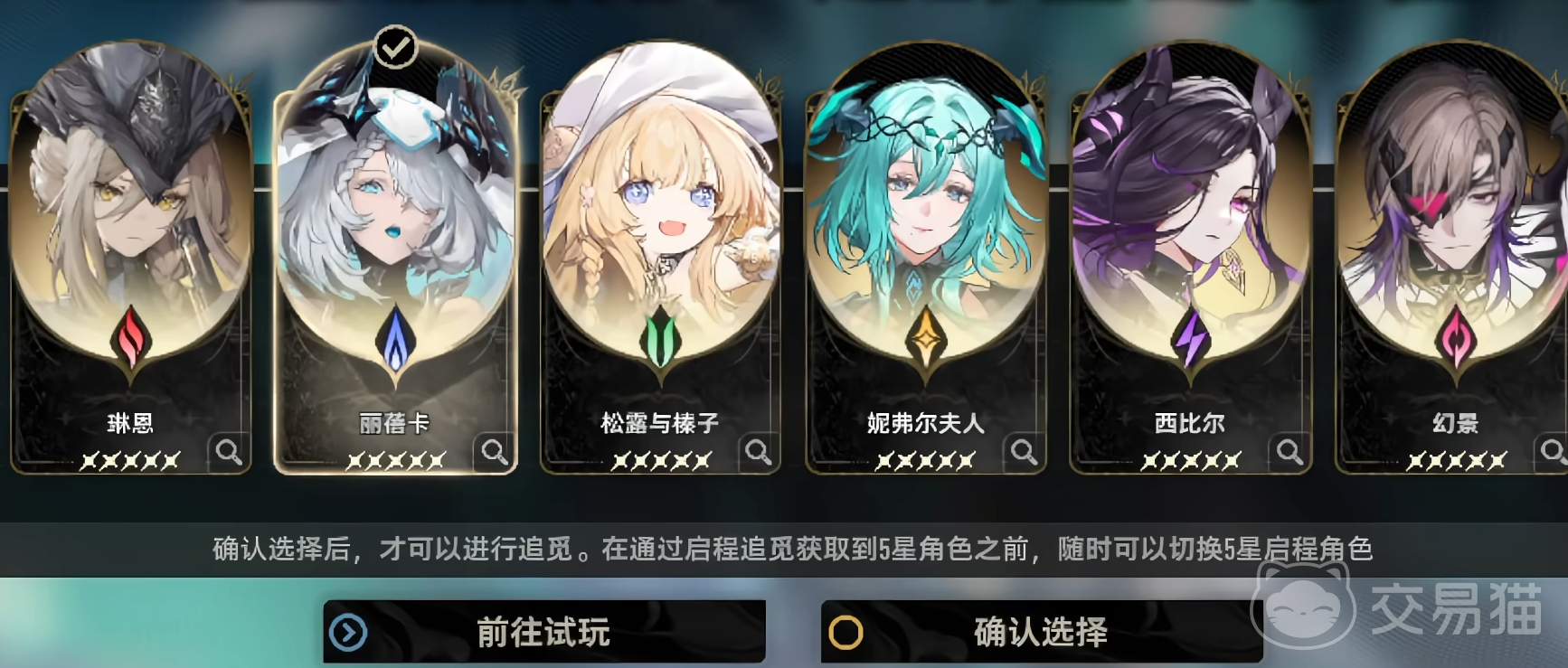The width and height of the screenshot is (1568, 668).
Task: Open magnifier details on 琳恩 card
Action: click(x=229, y=451)
